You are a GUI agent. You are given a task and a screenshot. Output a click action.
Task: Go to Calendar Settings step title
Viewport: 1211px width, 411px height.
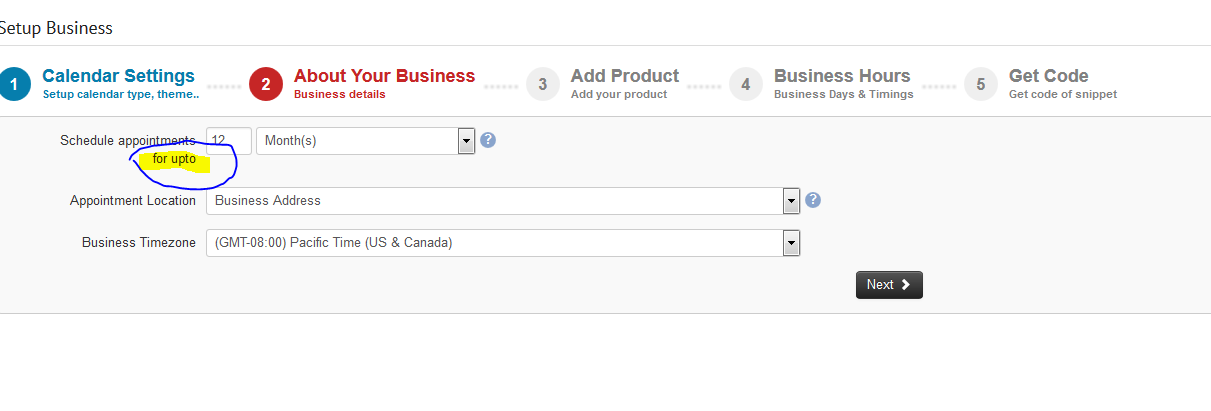[118, 76]
